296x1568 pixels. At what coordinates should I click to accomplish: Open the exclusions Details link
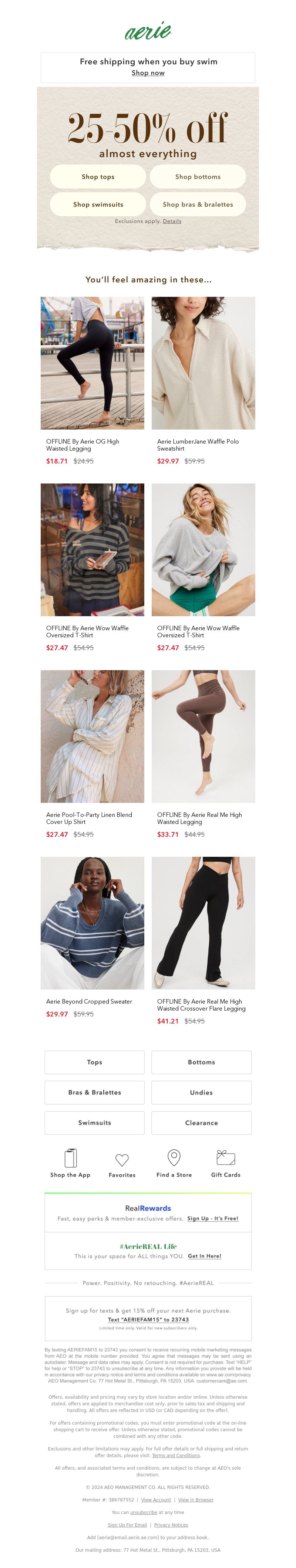[172, 221]
